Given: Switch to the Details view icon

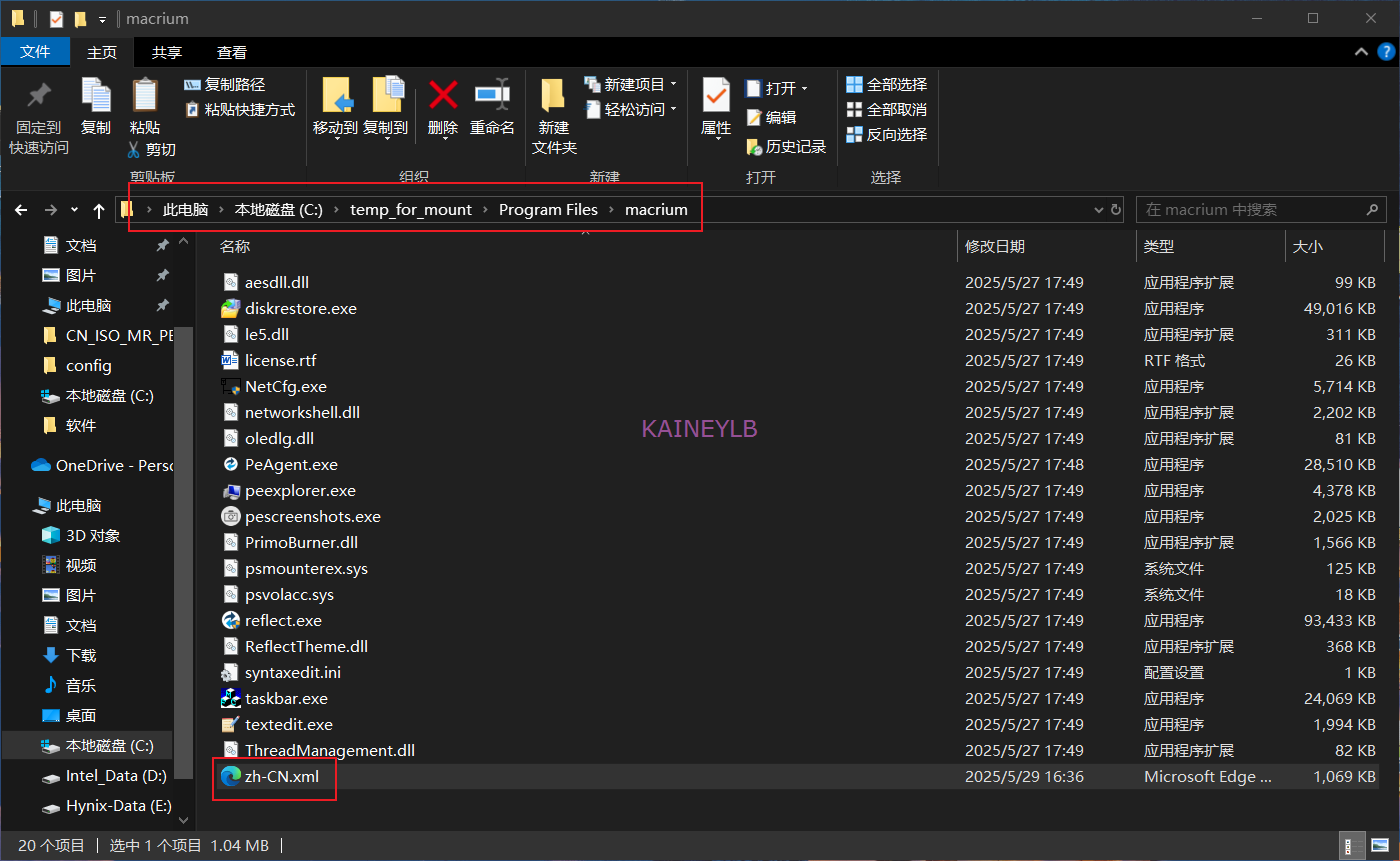Looking at the screenshot, I should [1351, 846].
